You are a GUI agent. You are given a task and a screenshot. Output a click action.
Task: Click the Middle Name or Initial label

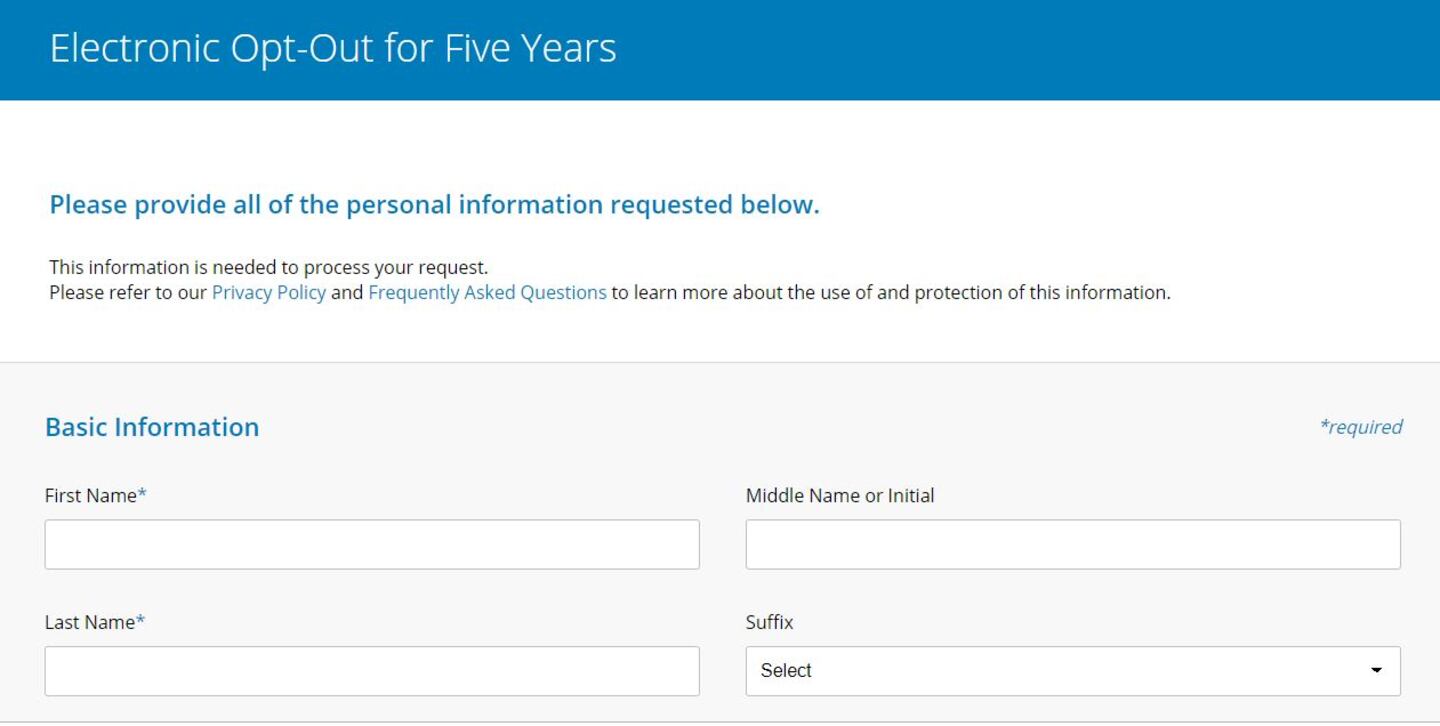(840, 496)
